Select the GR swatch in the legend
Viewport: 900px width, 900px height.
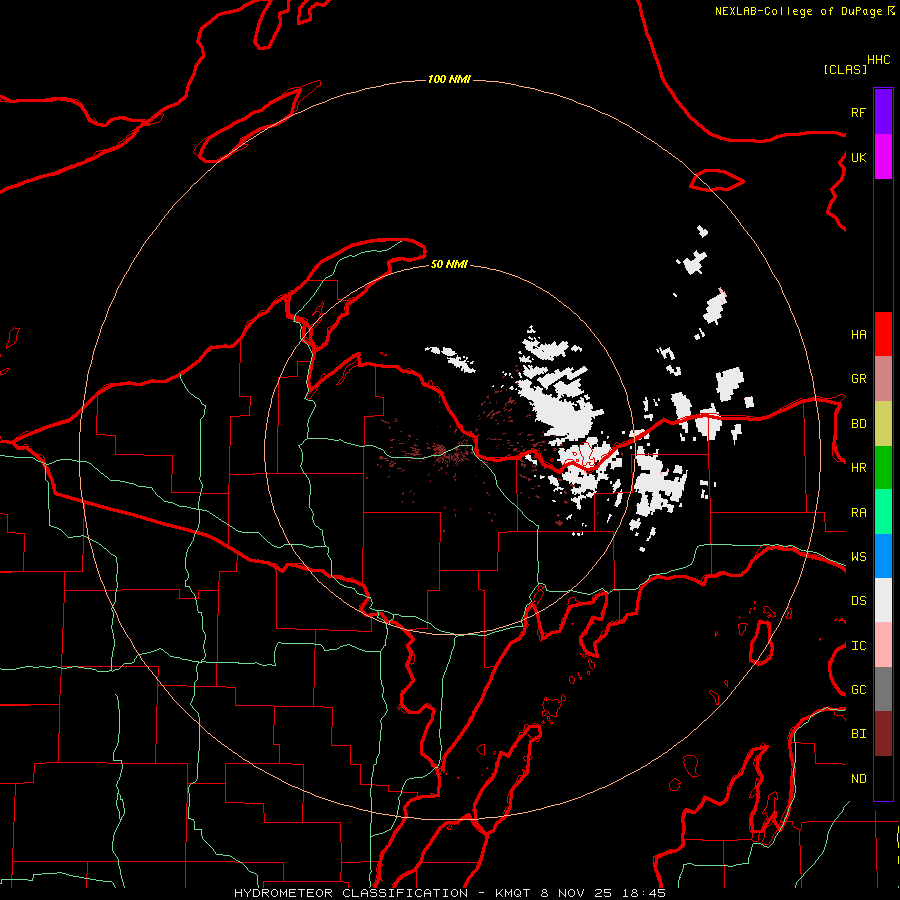coord(883,379)
